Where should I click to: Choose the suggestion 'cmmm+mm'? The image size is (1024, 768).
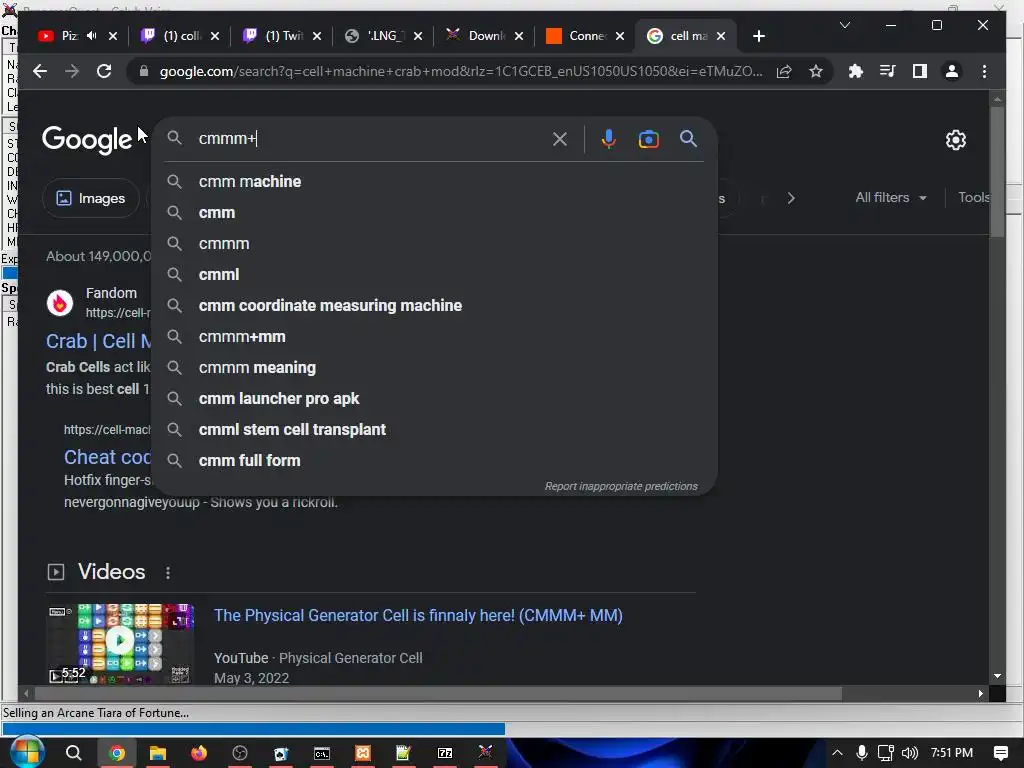[434, 337]
